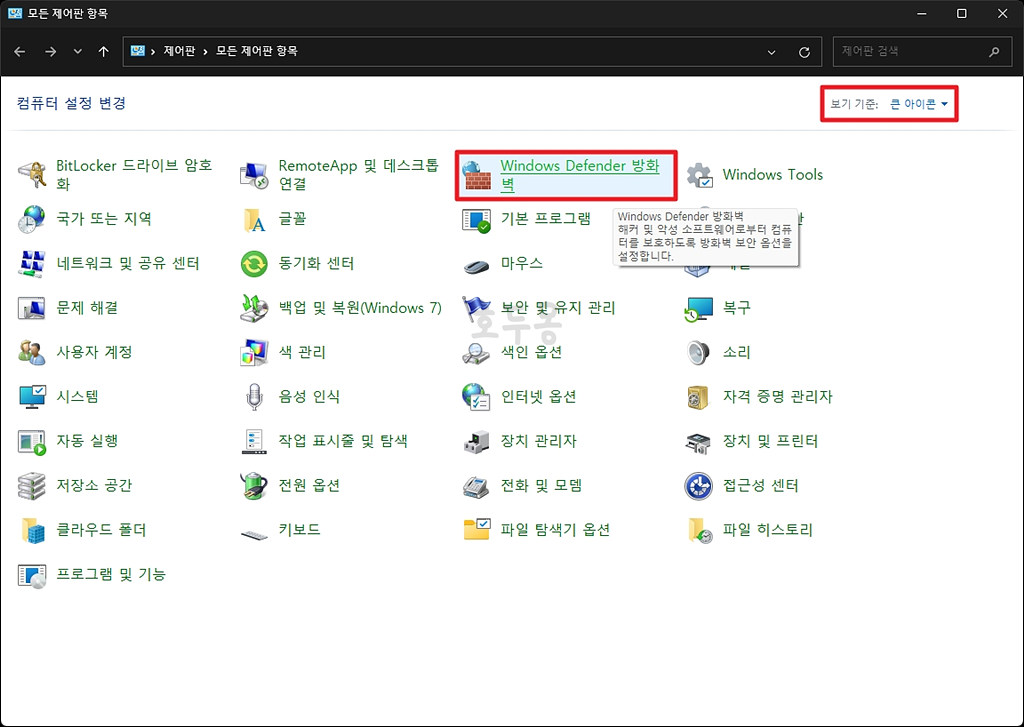Open the 색 관리 icon

point(254,352)
